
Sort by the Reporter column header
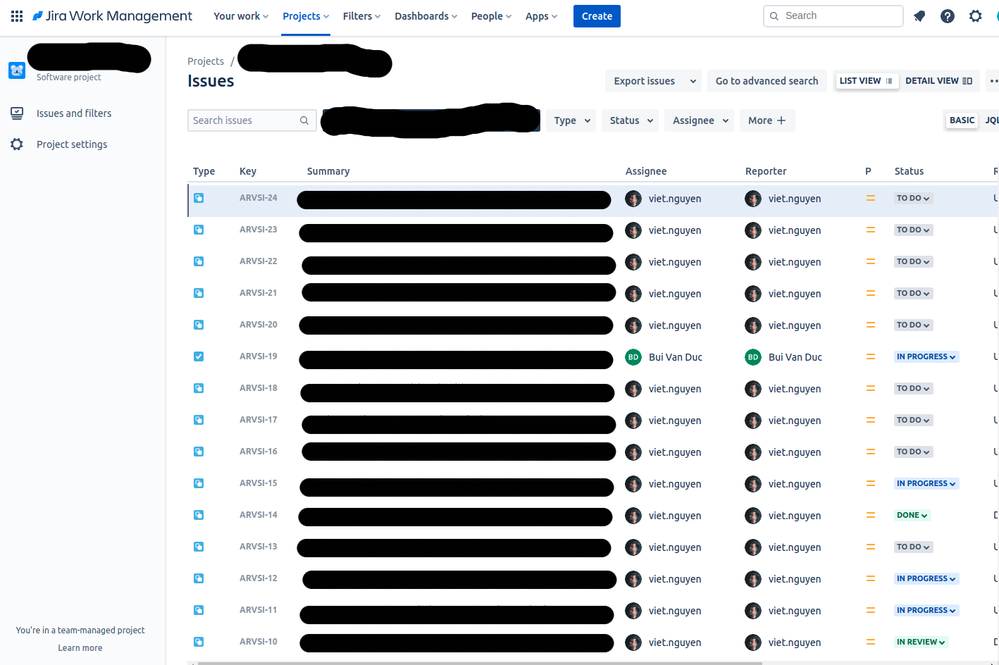[x=766, y=171]
